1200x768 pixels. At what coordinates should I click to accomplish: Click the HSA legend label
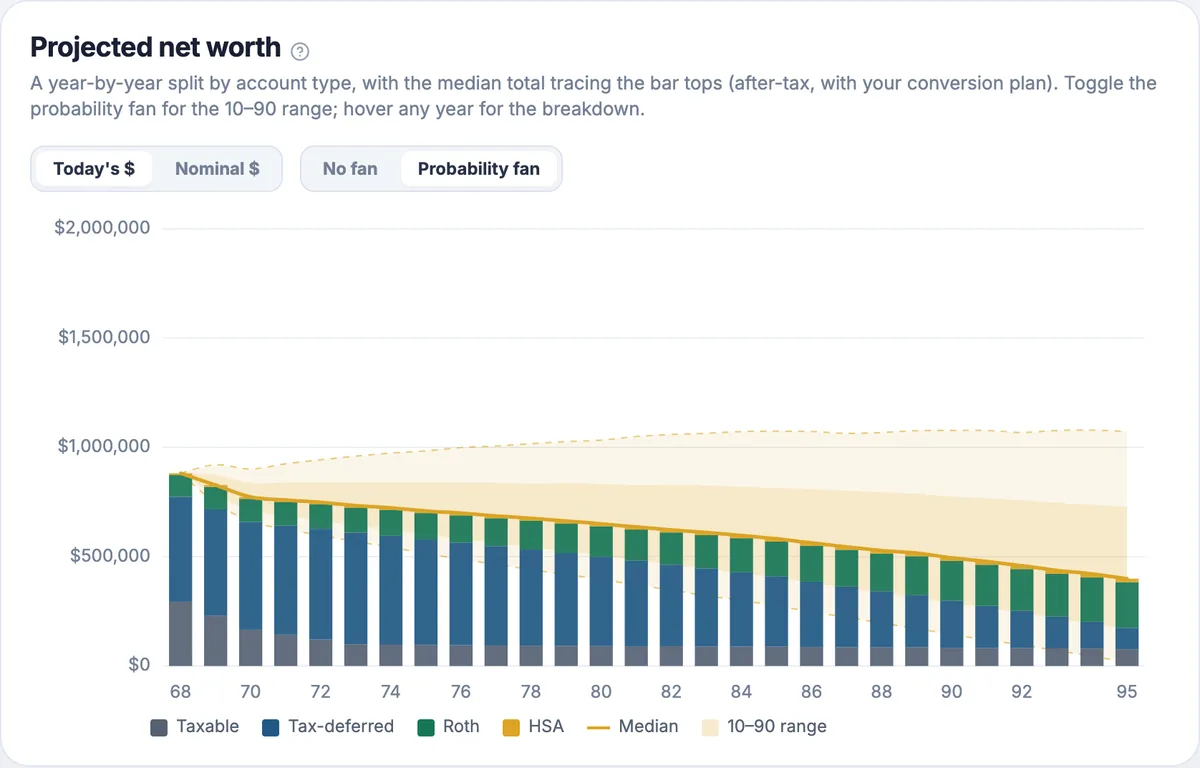[546, 727]
